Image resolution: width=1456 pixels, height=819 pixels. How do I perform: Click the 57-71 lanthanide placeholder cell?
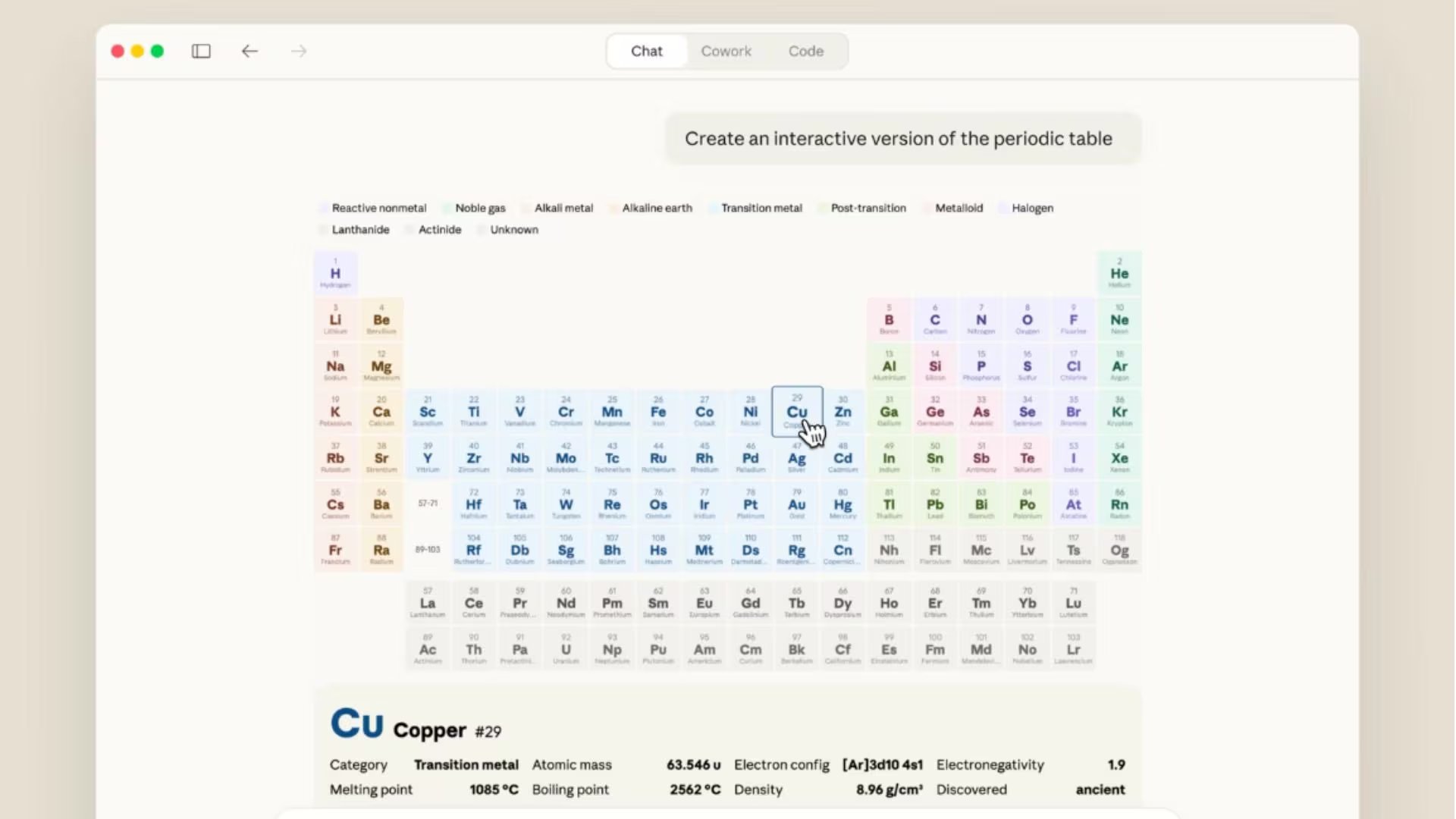[x=428, y=504]
